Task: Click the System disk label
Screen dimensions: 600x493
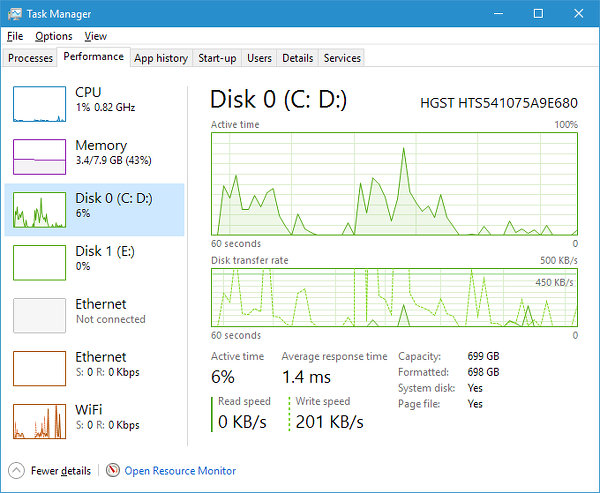Action: pos(427,388)
